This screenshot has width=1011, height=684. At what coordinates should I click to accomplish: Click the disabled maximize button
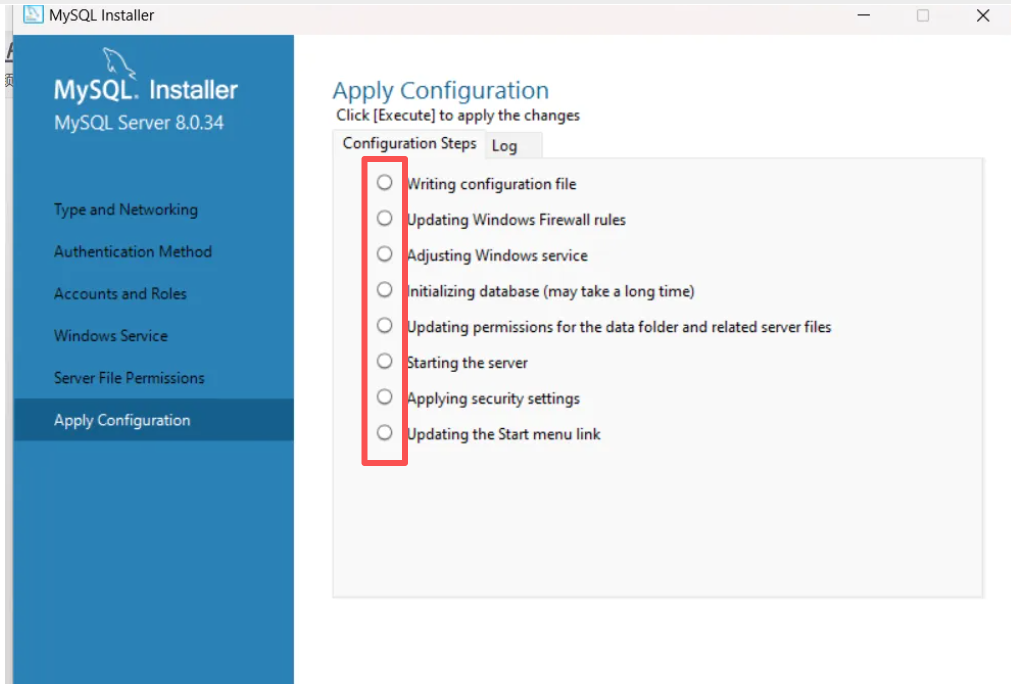(923, 15)
